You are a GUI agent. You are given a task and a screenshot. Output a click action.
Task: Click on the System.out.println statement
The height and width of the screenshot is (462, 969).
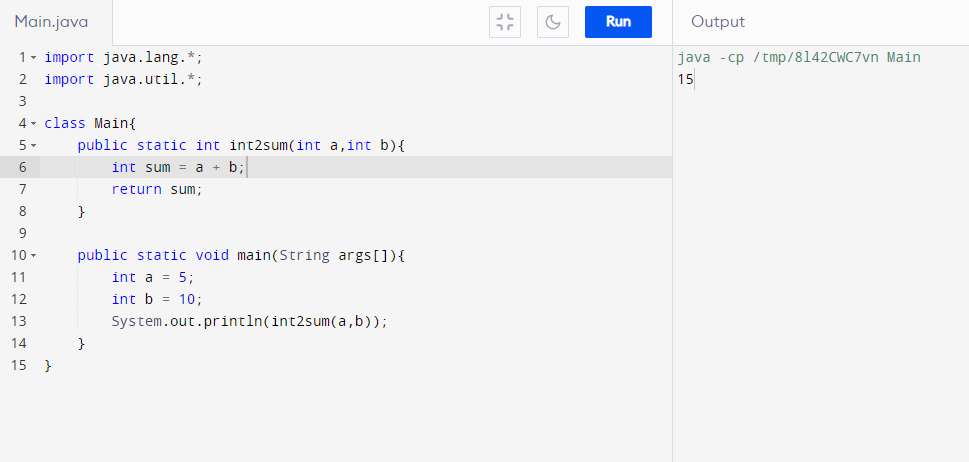click(x=248, y=321)
